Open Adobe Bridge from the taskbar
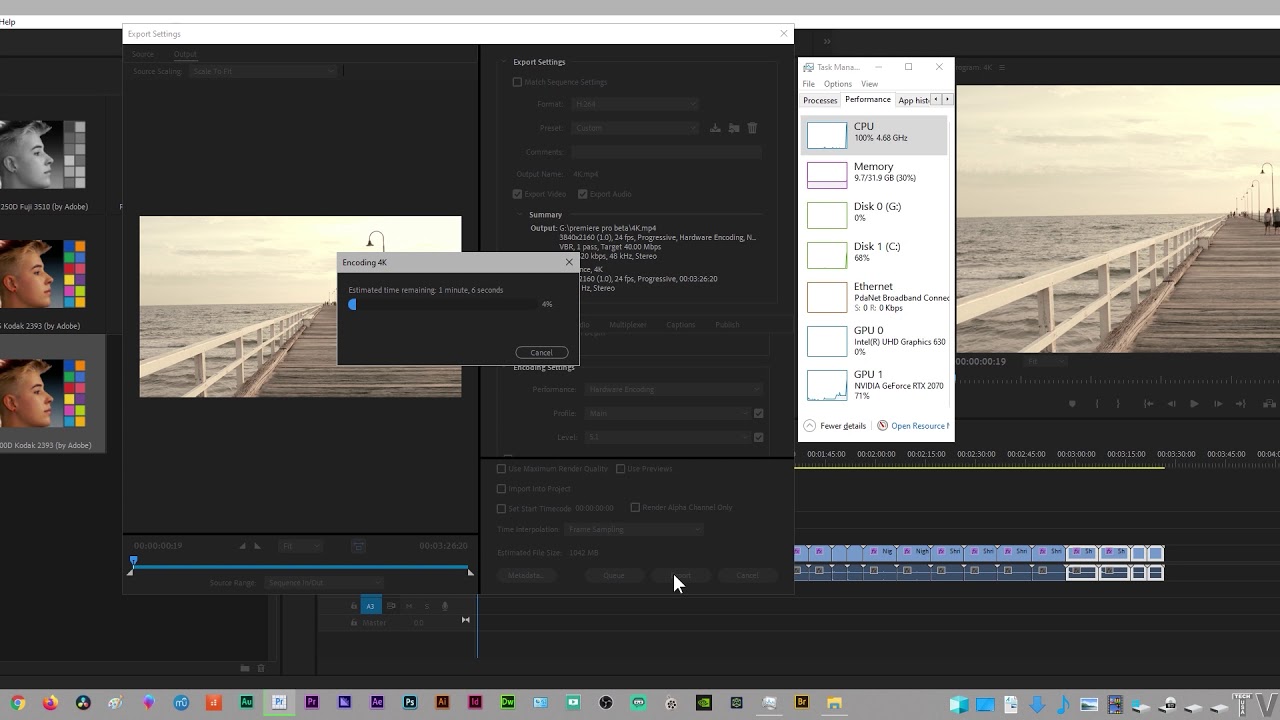The image size is (1280, 720). [x=801, y=703]
